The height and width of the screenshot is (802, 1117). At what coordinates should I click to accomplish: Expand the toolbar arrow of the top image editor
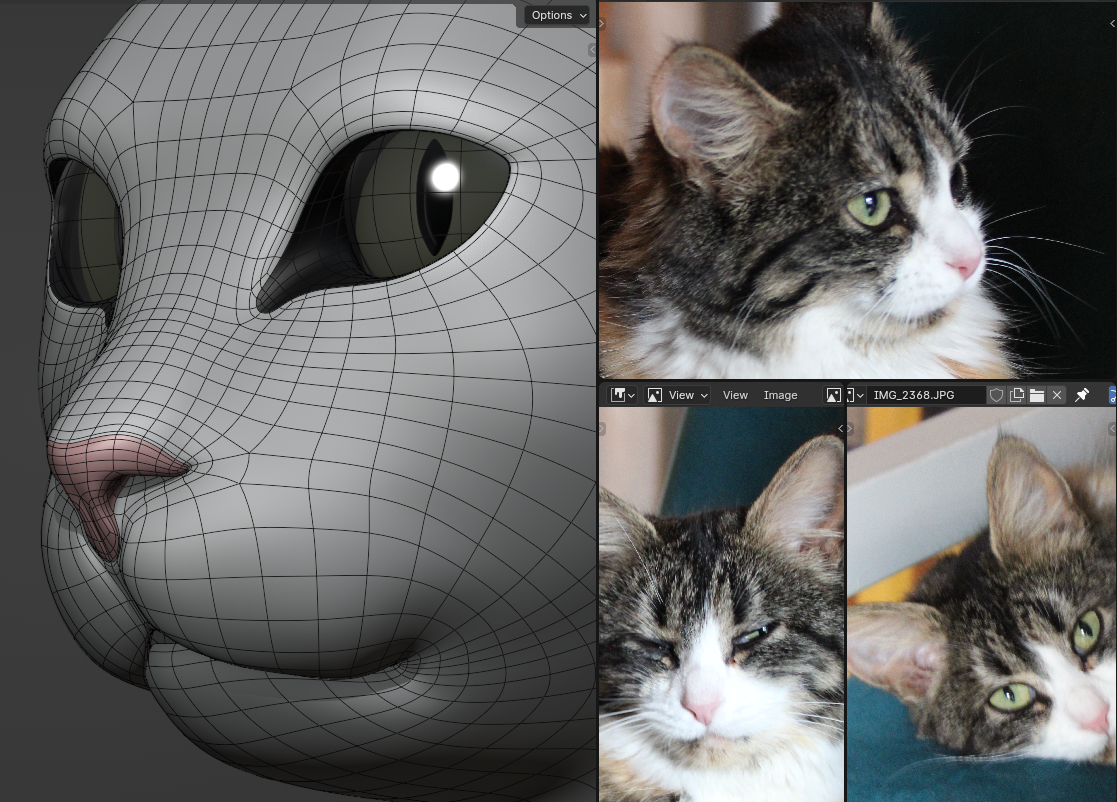click(x=602, y=24)
